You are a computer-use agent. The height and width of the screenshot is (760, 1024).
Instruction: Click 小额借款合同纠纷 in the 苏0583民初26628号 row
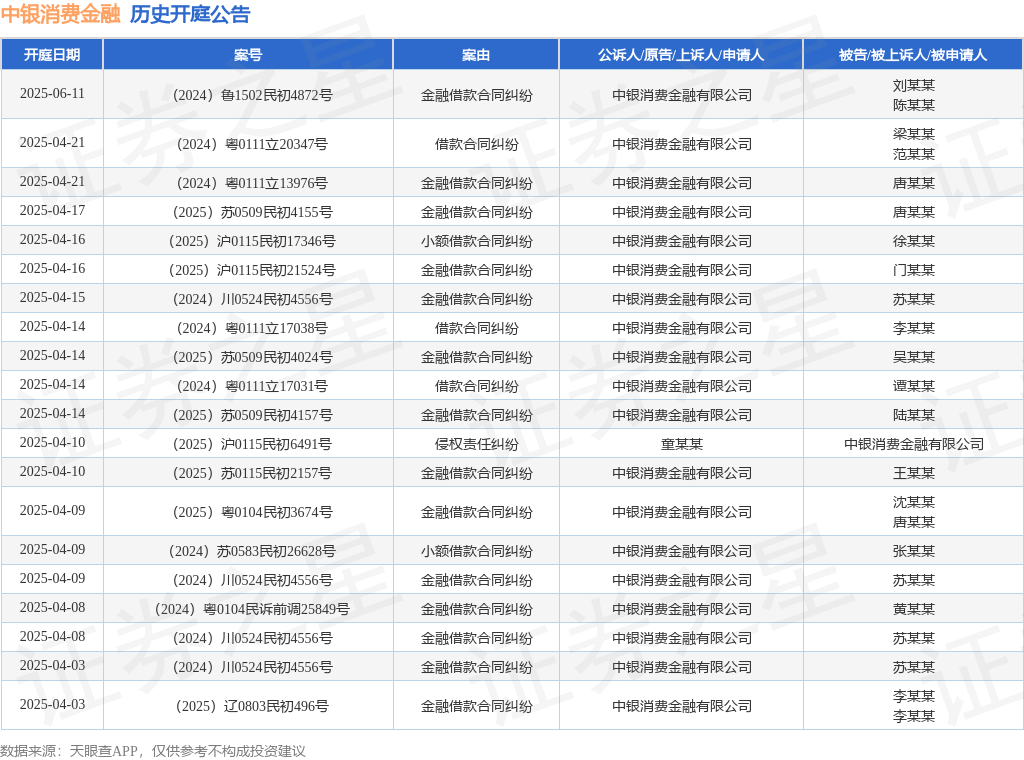pos(476,552)
